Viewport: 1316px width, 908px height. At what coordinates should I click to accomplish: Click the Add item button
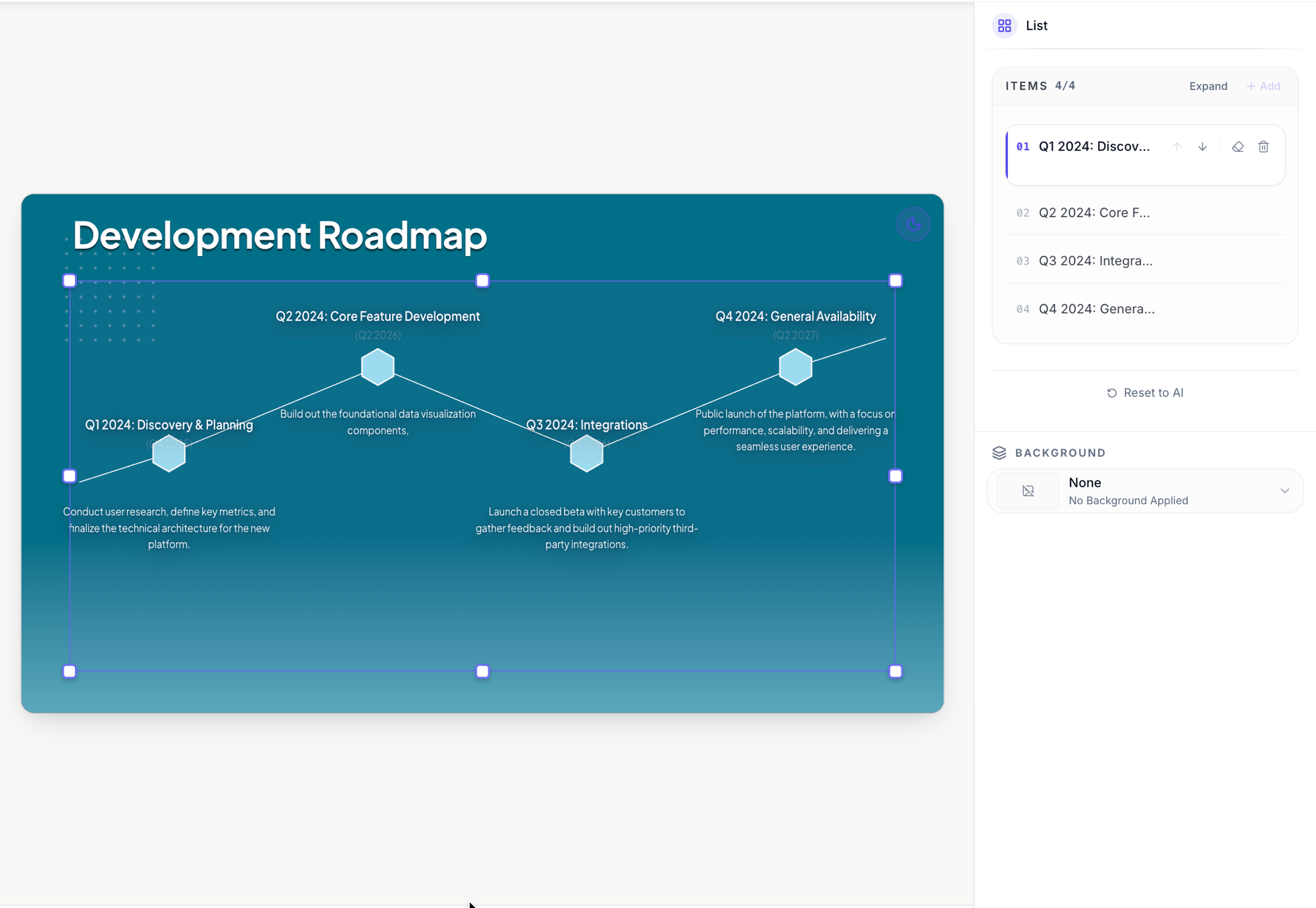pyautogui.click(x=1263, y=86)
